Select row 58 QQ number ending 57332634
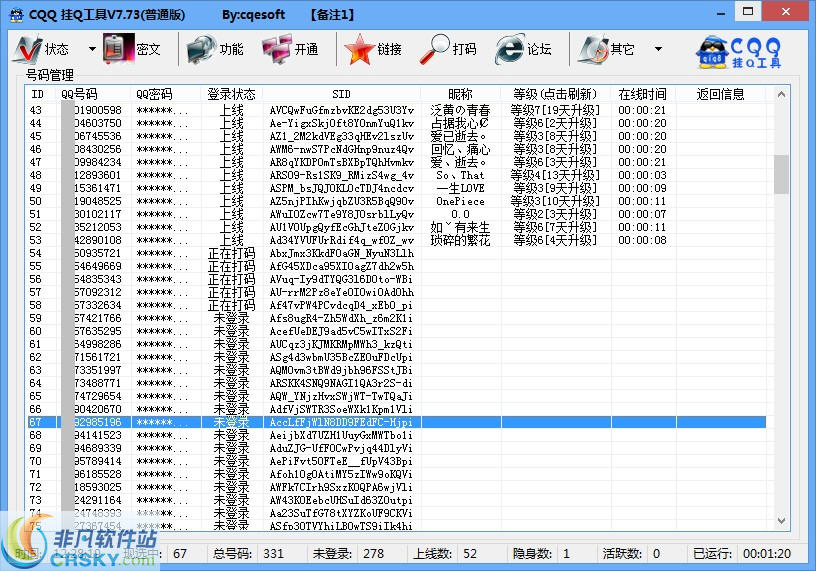817x571 pixels. pos(396,305)
